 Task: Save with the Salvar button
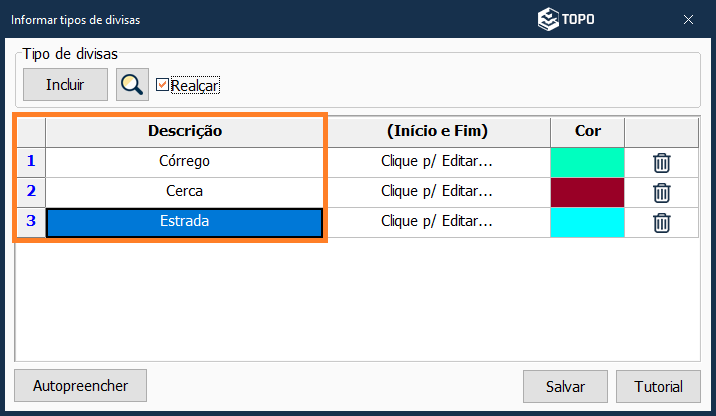tap(565, 386)
